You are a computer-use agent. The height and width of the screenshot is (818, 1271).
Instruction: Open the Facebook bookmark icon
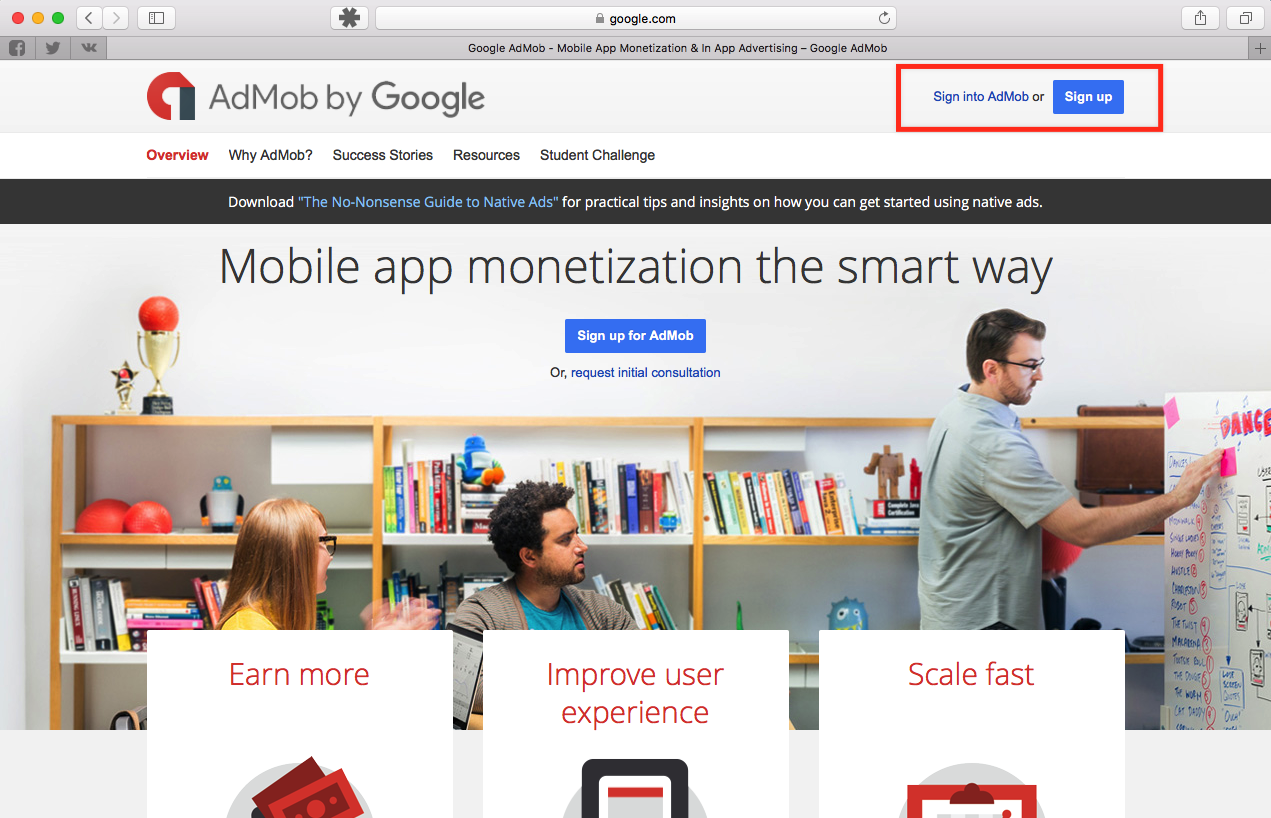(17, 48)
